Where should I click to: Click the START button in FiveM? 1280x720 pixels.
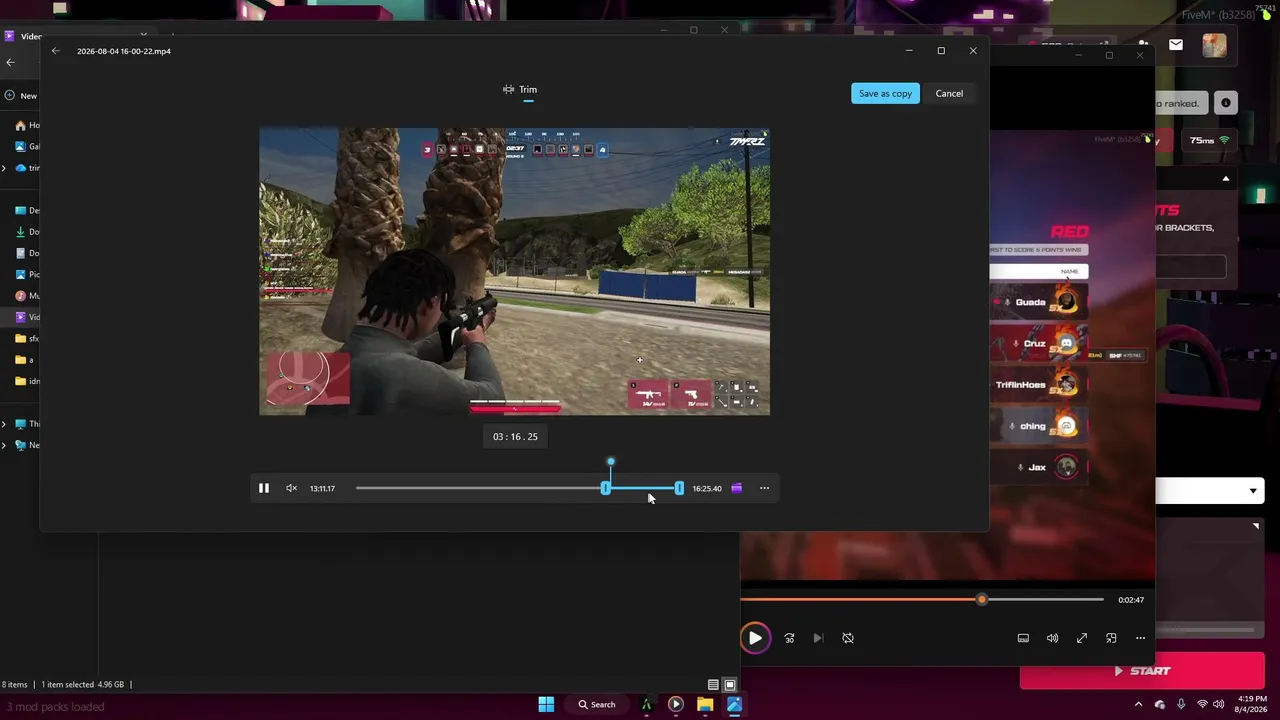click(1140, 671)
